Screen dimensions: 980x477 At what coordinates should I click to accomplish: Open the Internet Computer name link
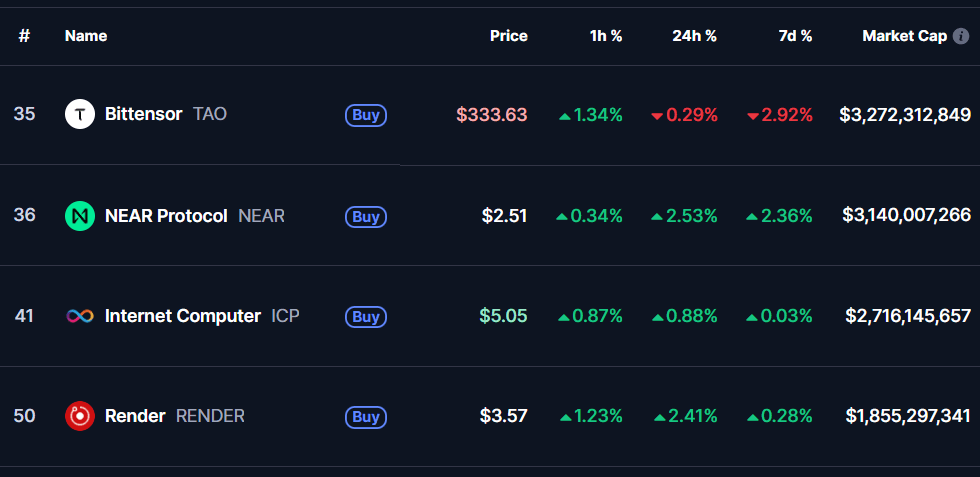[x=182, y=316]
